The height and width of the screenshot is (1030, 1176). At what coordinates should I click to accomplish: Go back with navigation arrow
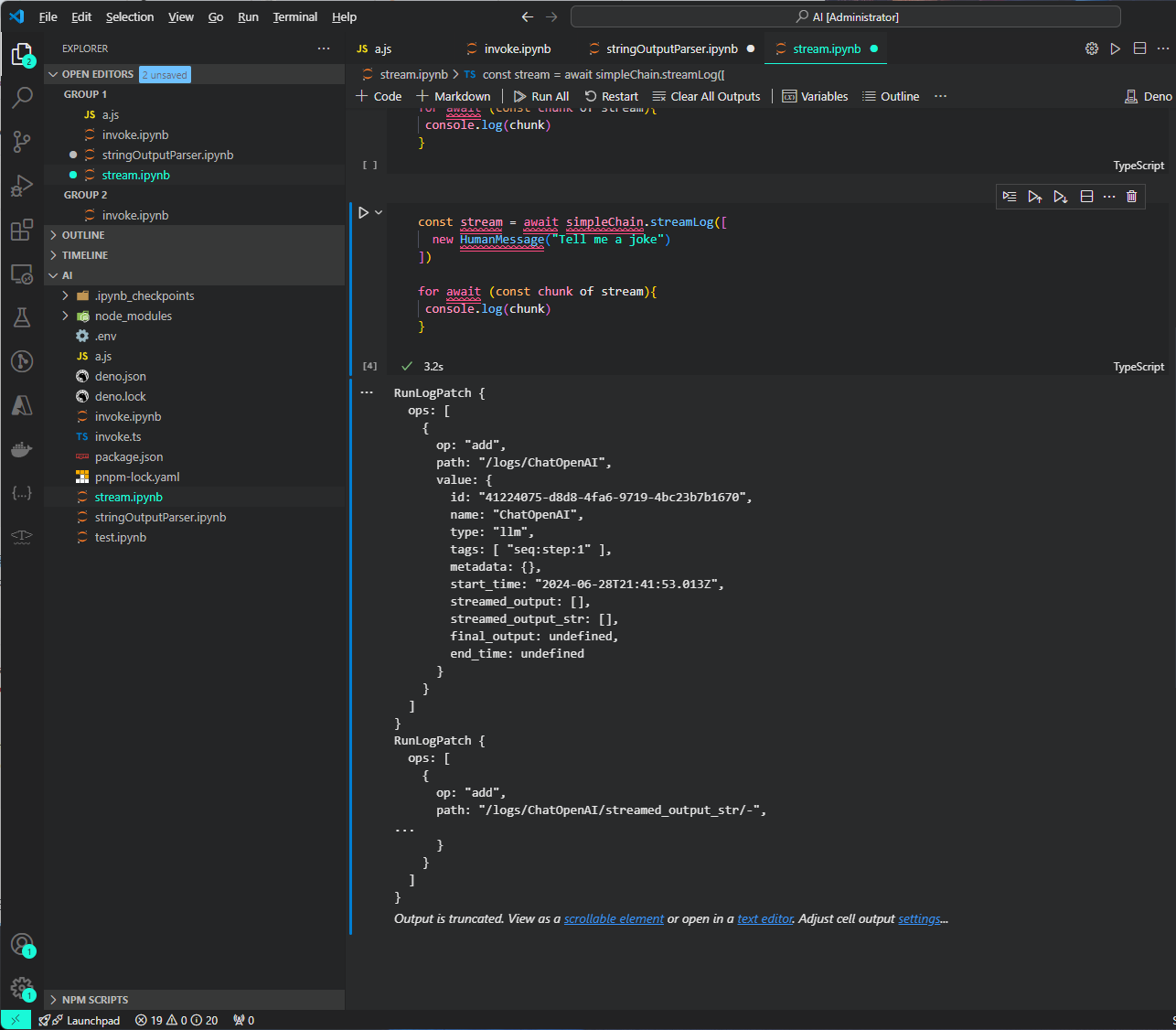click(x=528, y=16)
